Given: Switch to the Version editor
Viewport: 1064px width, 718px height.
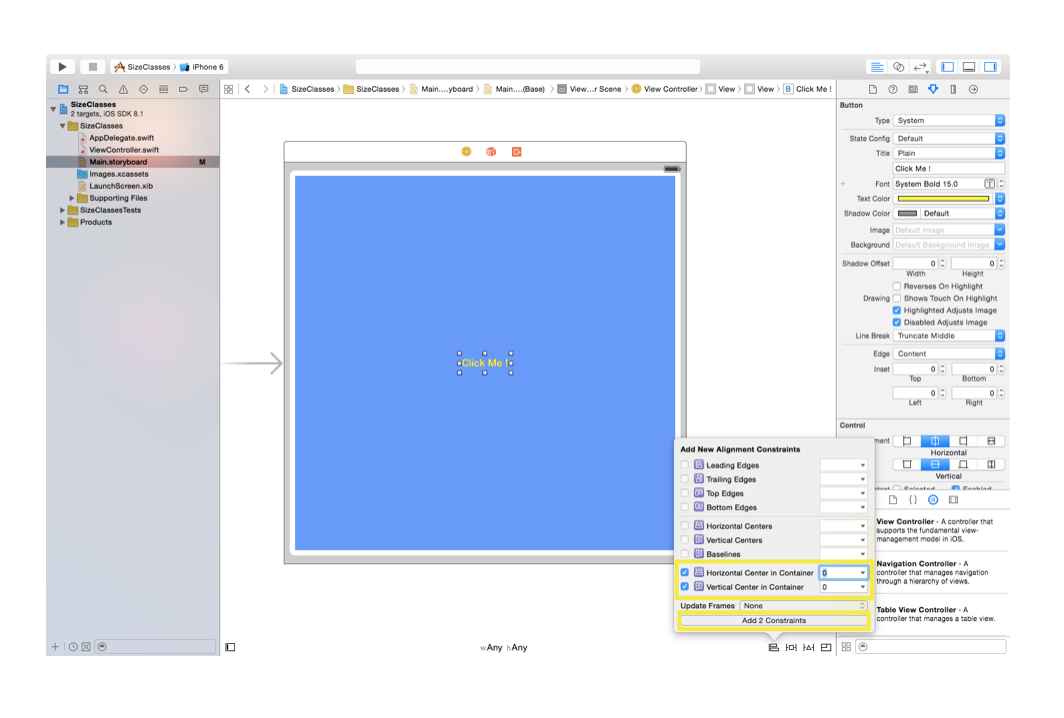Looking at the screenshot, I should click(x=920, y=67).
